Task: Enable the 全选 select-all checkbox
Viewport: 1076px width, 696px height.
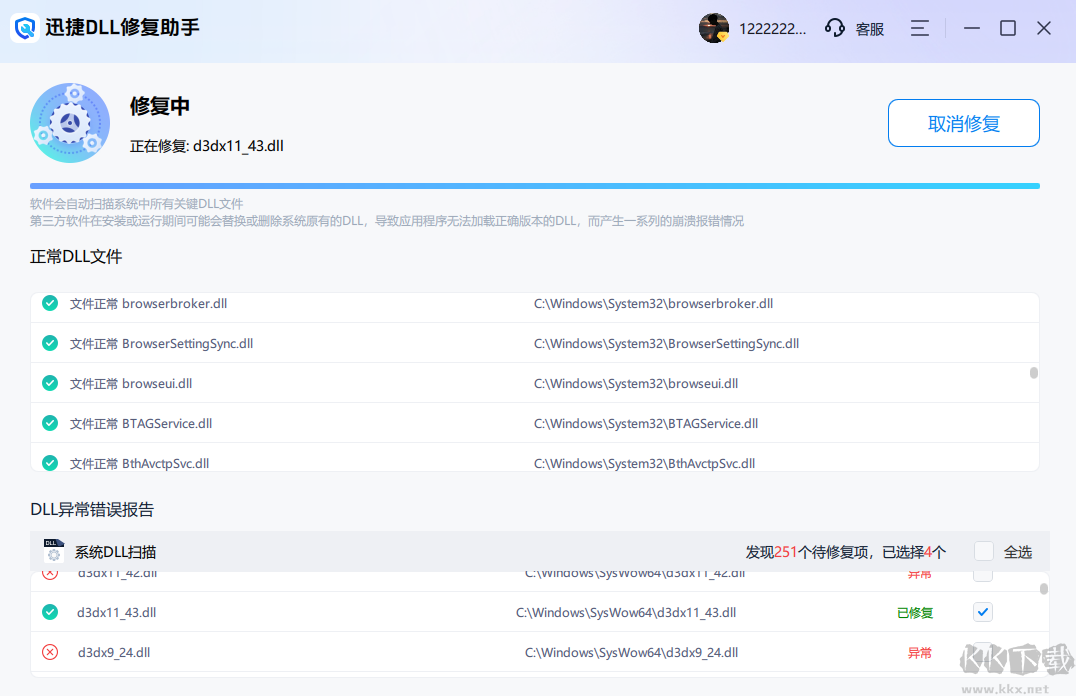Action: point(982,551)
